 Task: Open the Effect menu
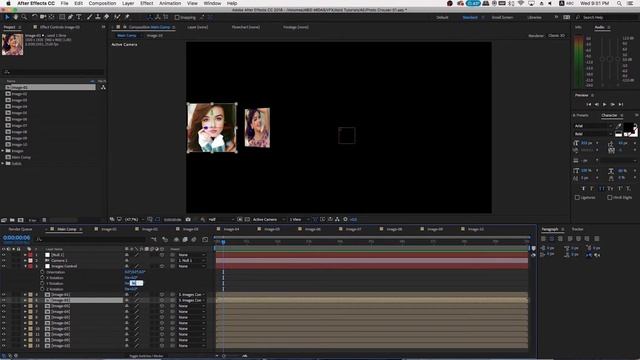click(147, 3)
